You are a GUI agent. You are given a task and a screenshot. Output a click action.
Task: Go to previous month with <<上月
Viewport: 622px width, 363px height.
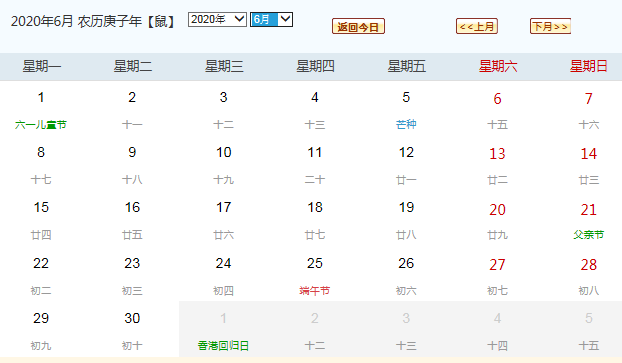(477, 27)
